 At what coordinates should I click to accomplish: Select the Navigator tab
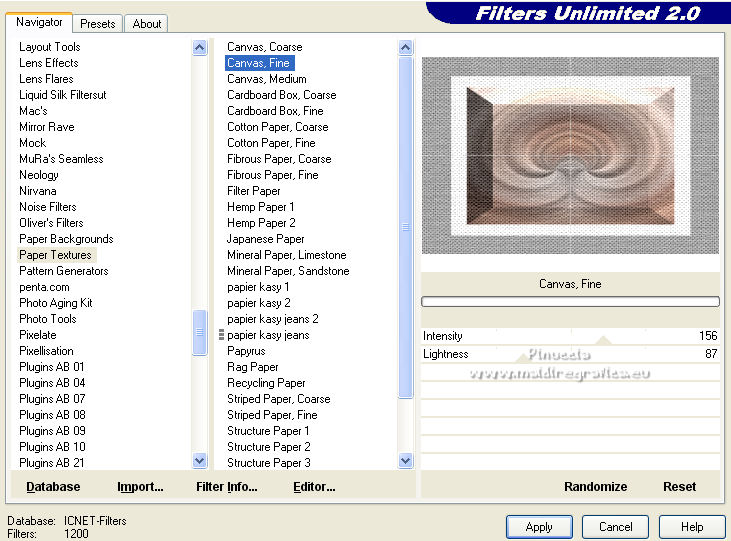coord(39,22)
